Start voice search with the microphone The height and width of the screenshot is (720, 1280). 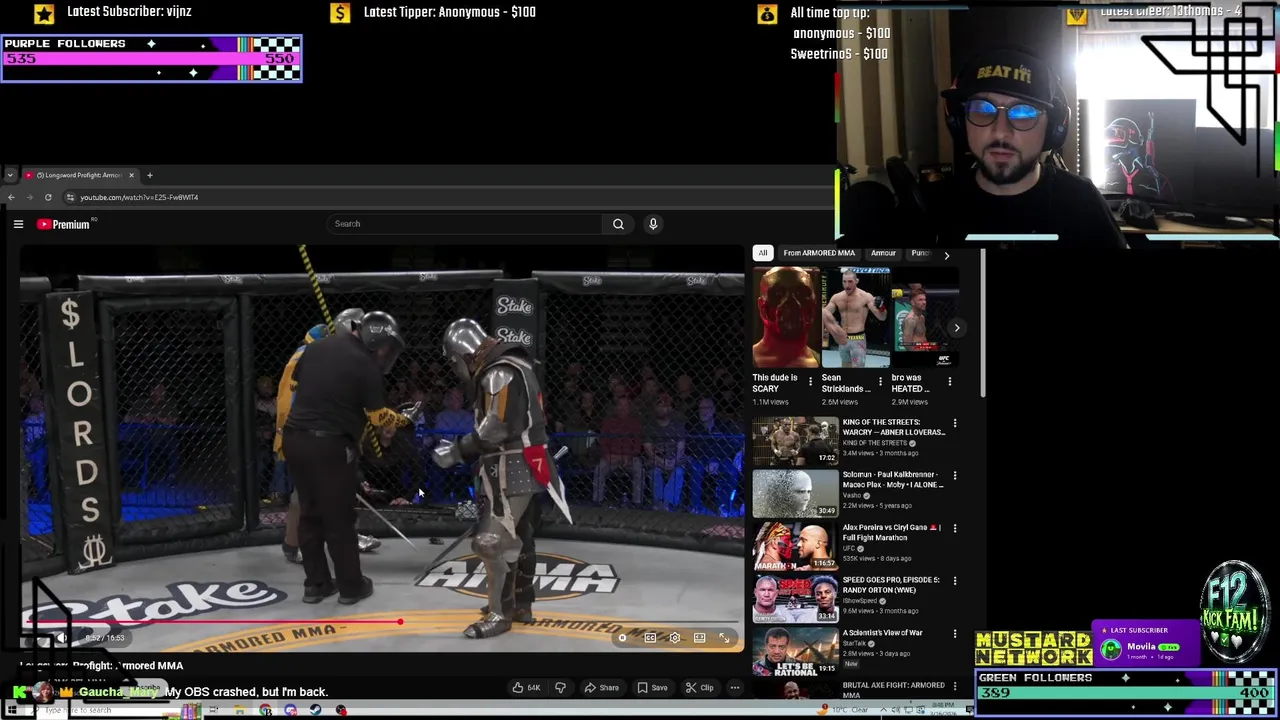[653, 224]
